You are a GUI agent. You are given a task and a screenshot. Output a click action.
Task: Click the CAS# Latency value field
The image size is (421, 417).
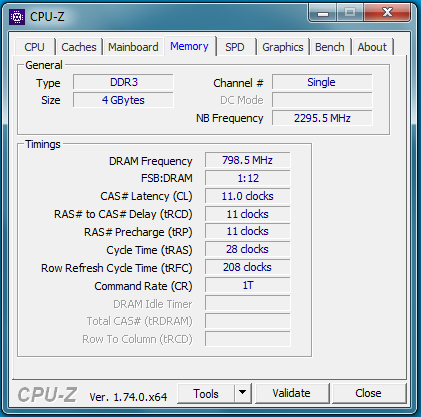click(x=247, y=196)
